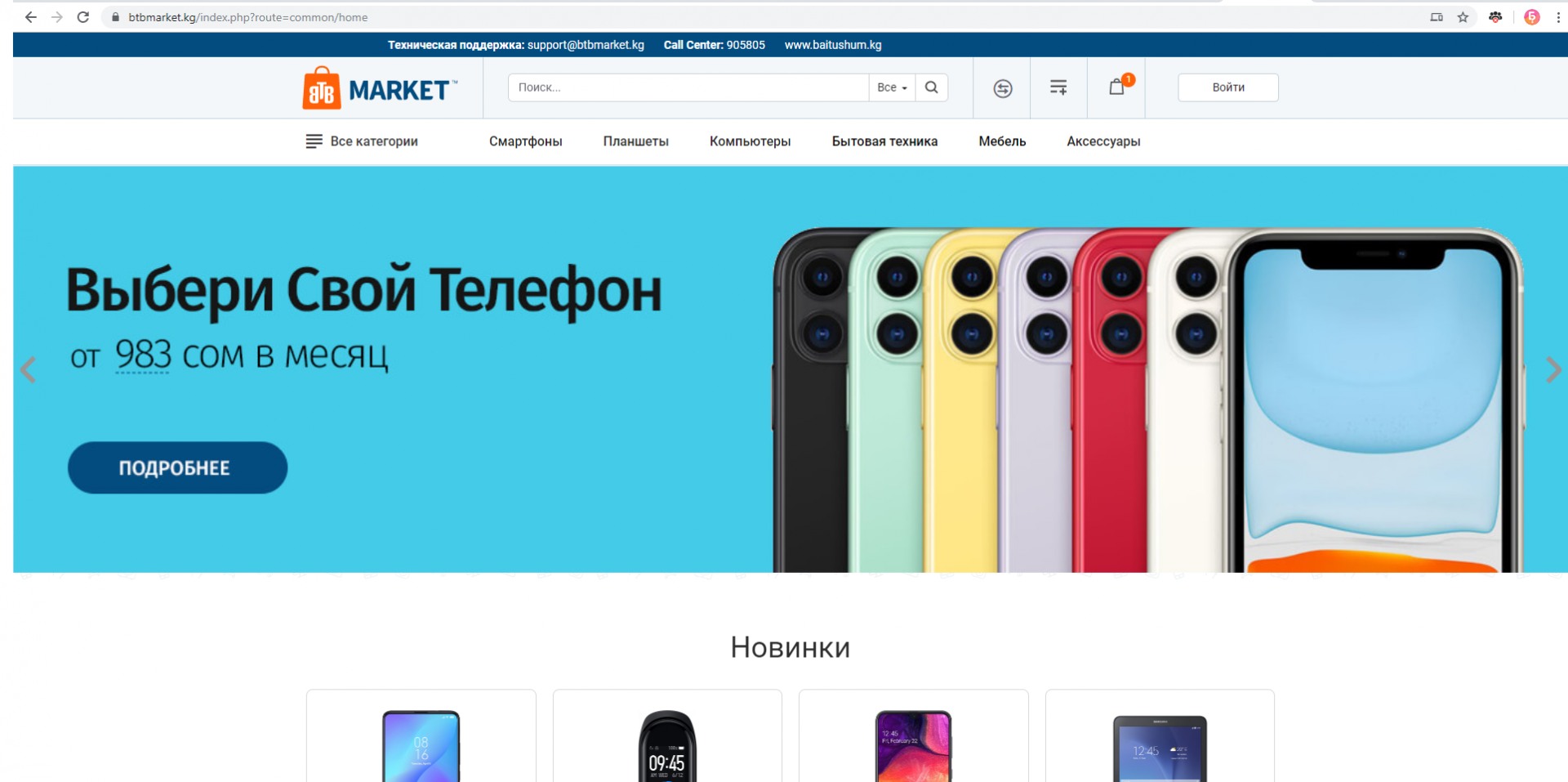Open the wishlist list icon
This screenshot has height=782, width=1568.
1058,87
